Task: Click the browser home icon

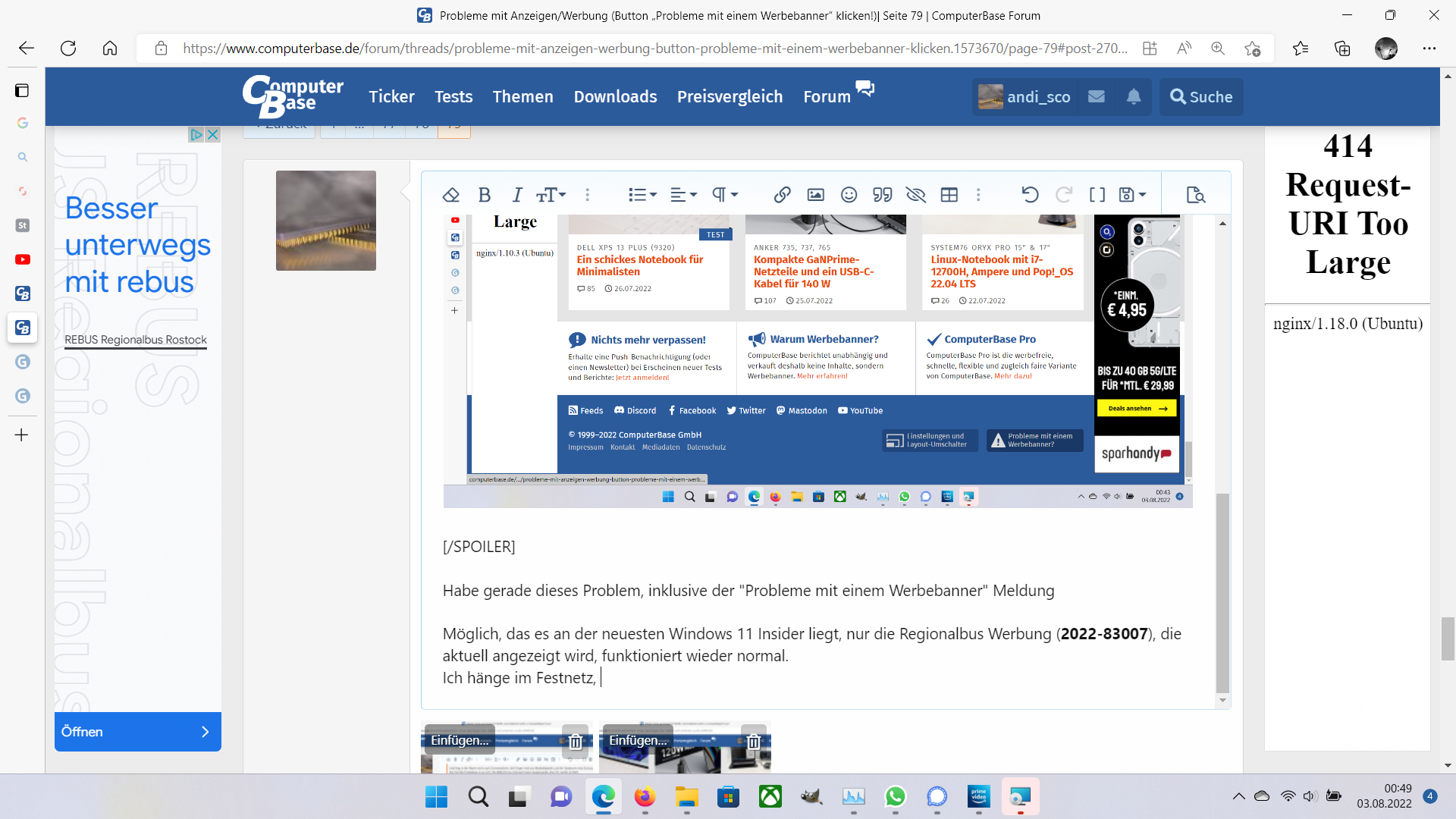Action: (110, 48)
